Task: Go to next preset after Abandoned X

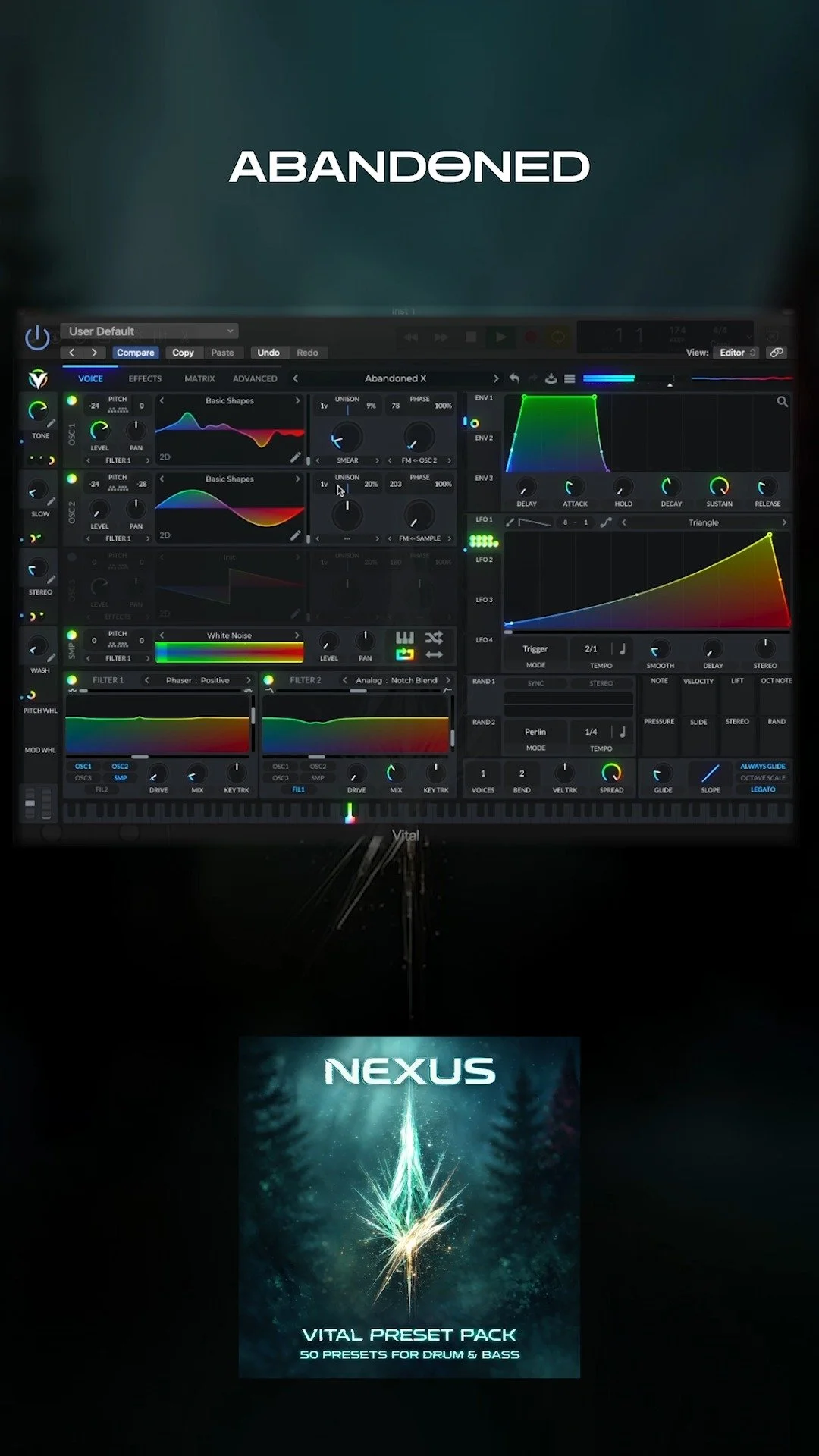Action: (496, 378)
